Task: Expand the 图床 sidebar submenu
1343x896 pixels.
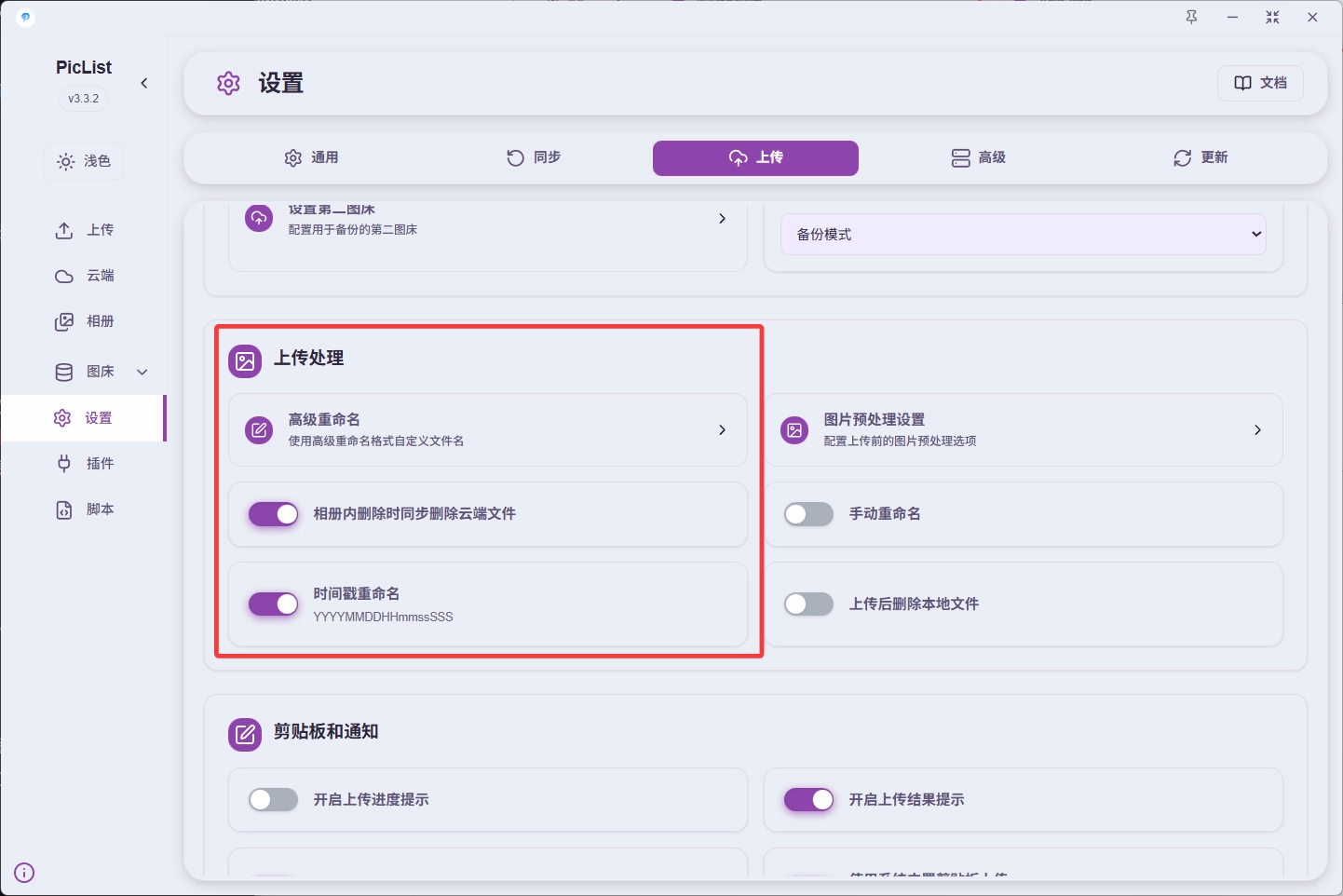Action: pos(142,372)
